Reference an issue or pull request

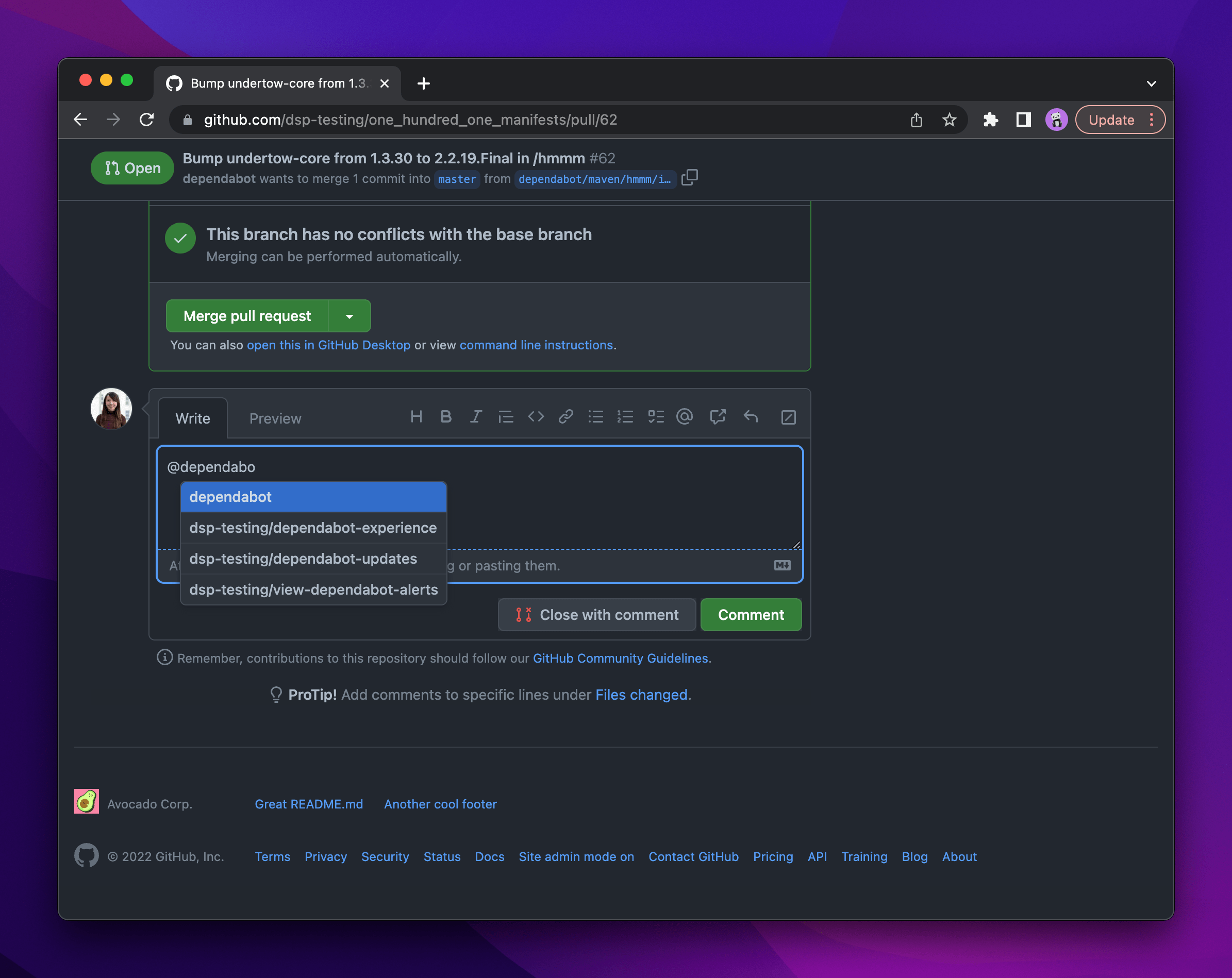click(718, 417)
